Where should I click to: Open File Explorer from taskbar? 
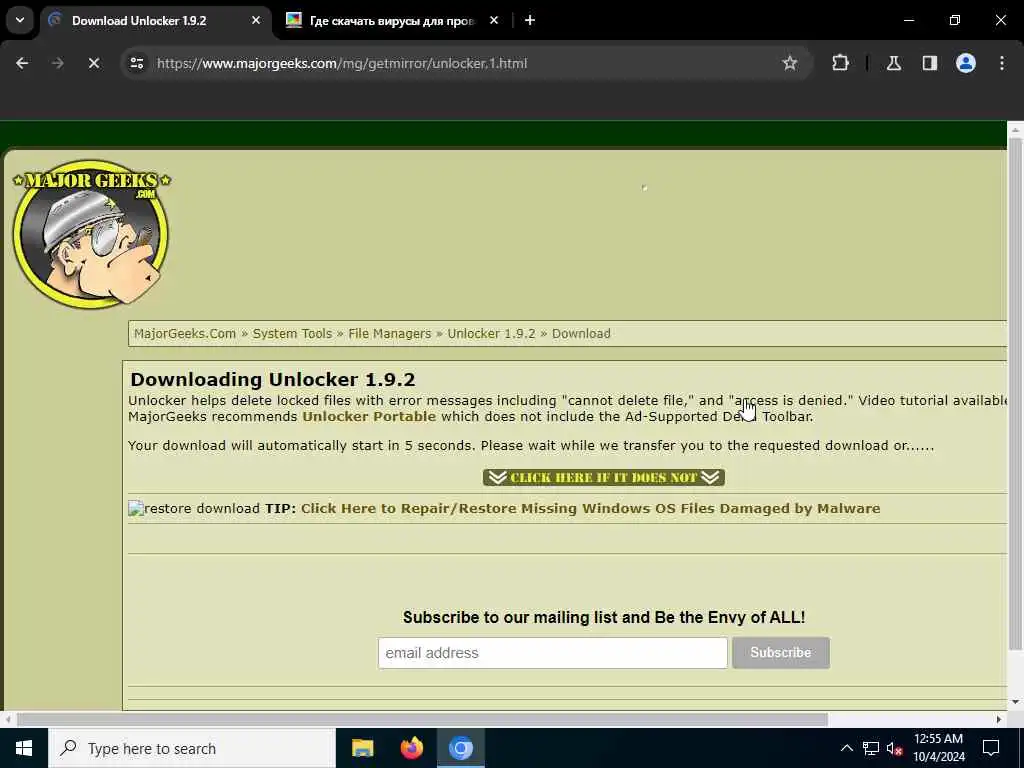[362, 748]
